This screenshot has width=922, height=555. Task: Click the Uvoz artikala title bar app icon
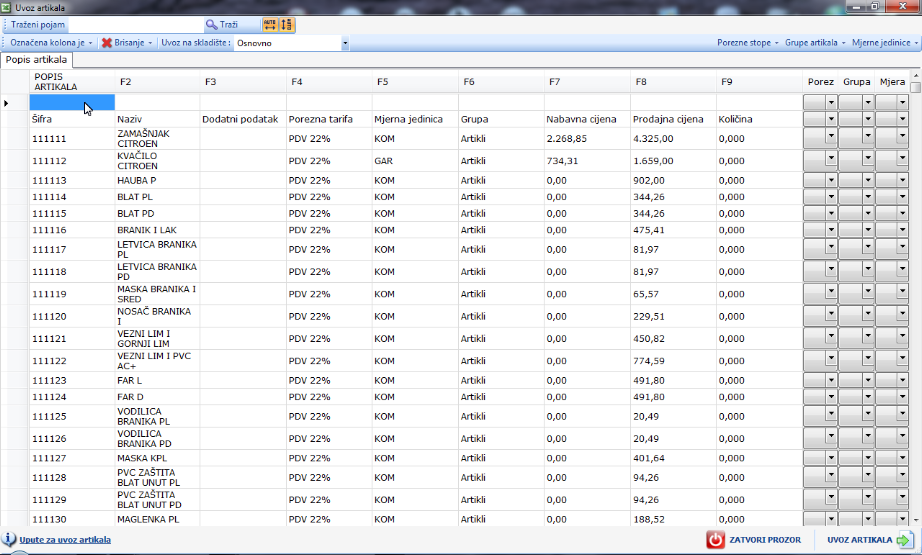click(x=6, y=8)
